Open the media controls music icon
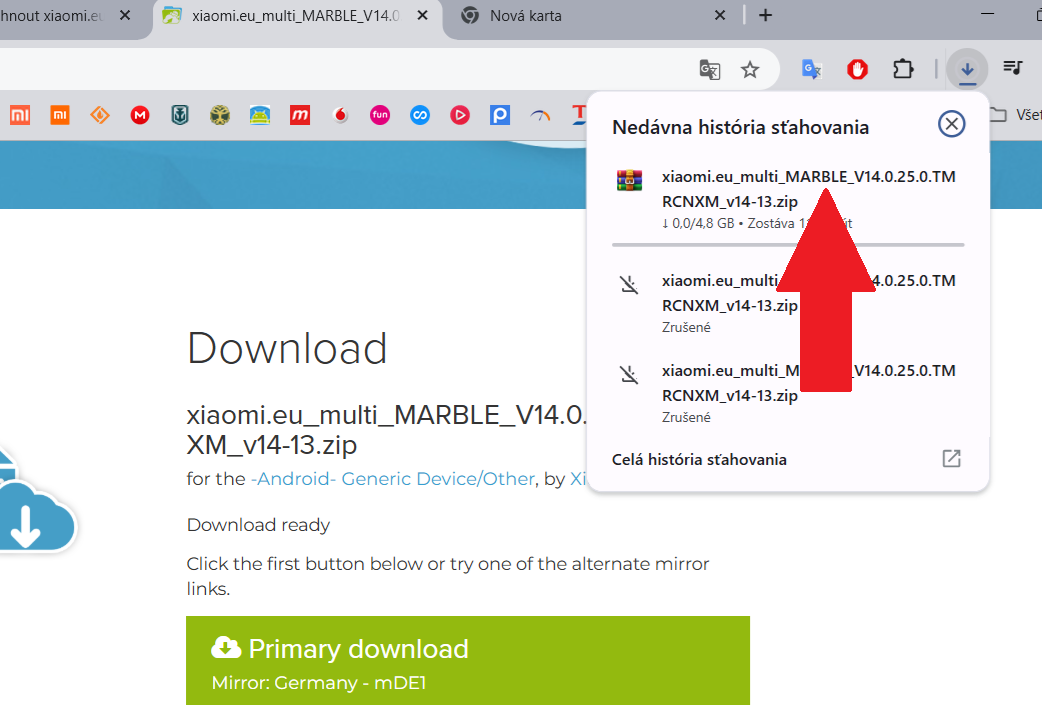This screenshot has height=705, width=1042. point(1013,68)
